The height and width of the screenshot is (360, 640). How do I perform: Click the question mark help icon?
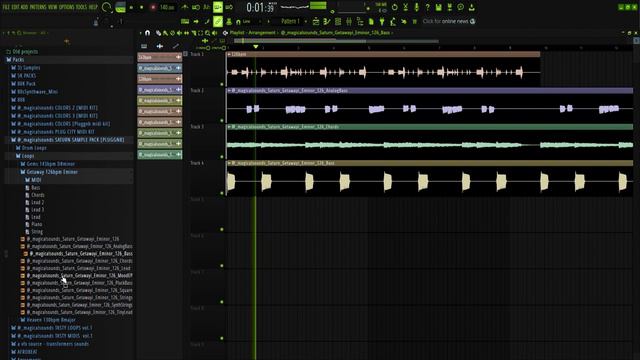click(x=427, y=7)
